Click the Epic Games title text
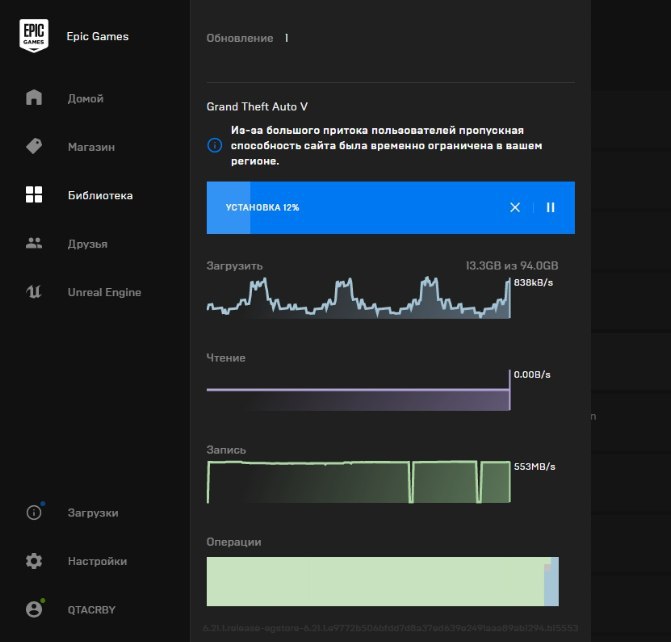This screenshot has height=642, width=671. point(98,36)
